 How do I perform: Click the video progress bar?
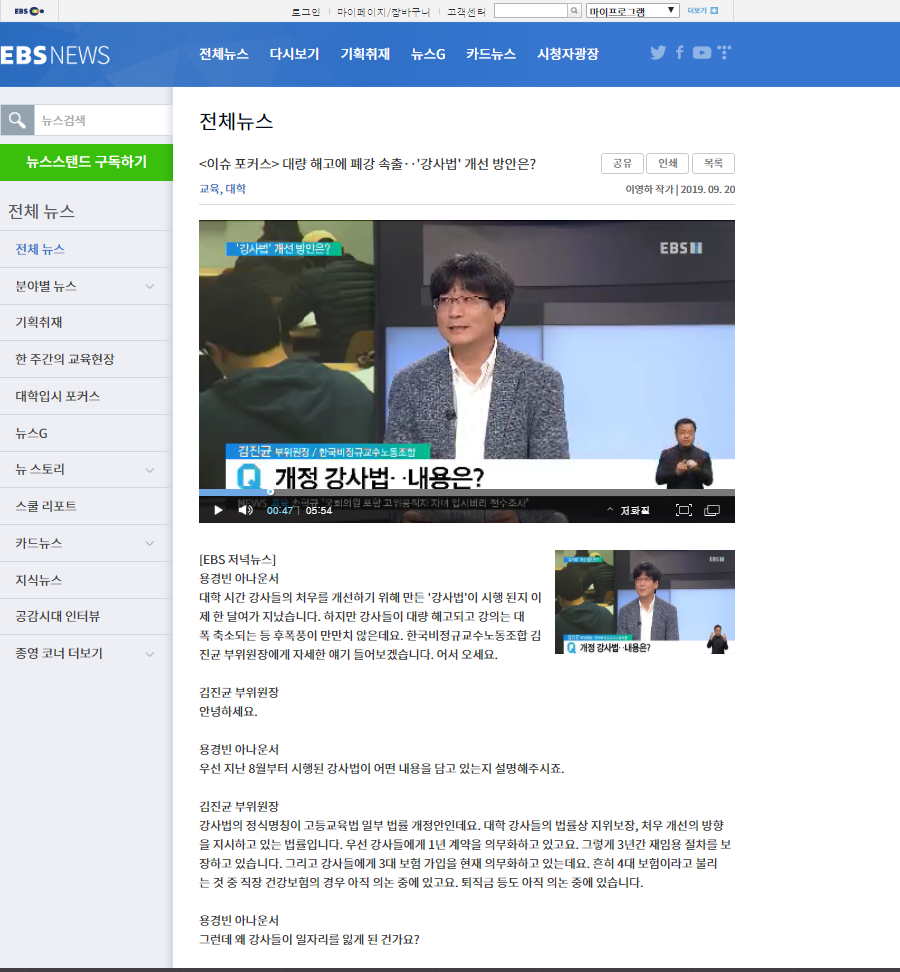pos(466,492)
